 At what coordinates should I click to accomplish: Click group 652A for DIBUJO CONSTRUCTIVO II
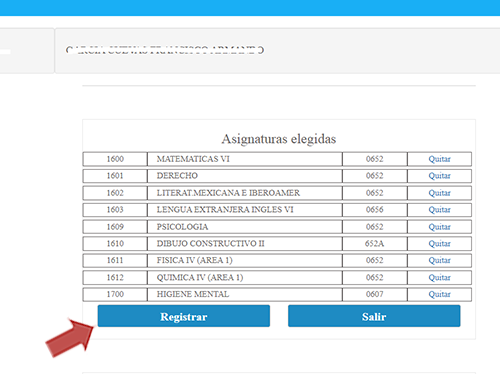tap(375, 244)
